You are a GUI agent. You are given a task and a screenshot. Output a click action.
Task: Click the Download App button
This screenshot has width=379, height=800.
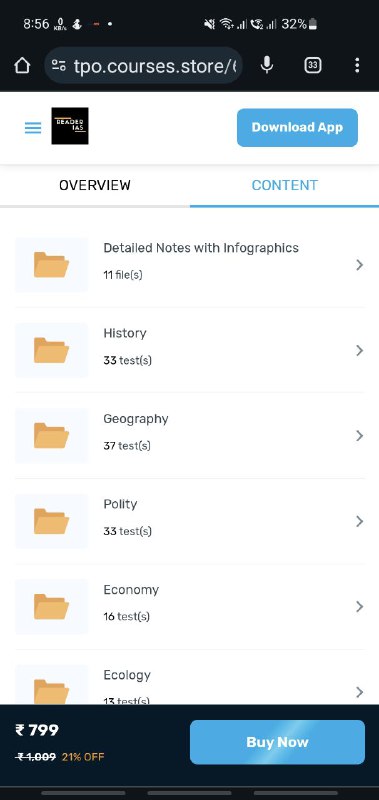tap(297, 128)
